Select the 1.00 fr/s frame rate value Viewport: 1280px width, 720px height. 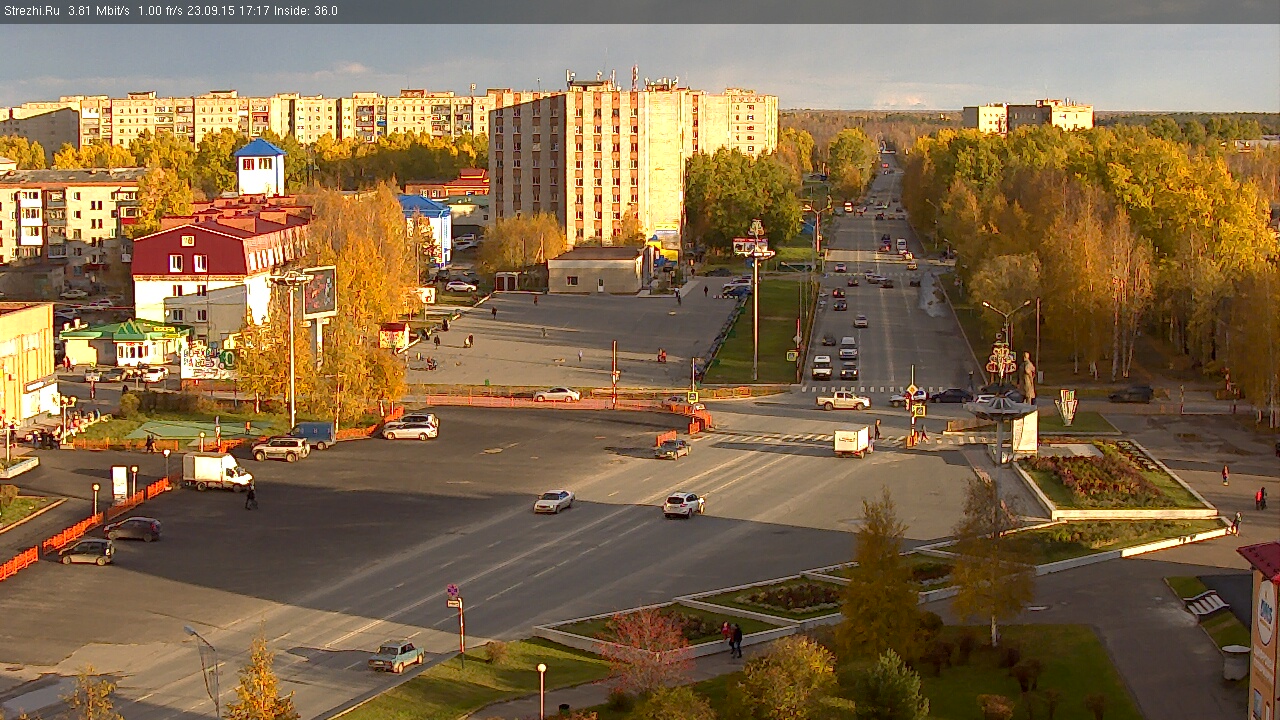tap(161, 11)
